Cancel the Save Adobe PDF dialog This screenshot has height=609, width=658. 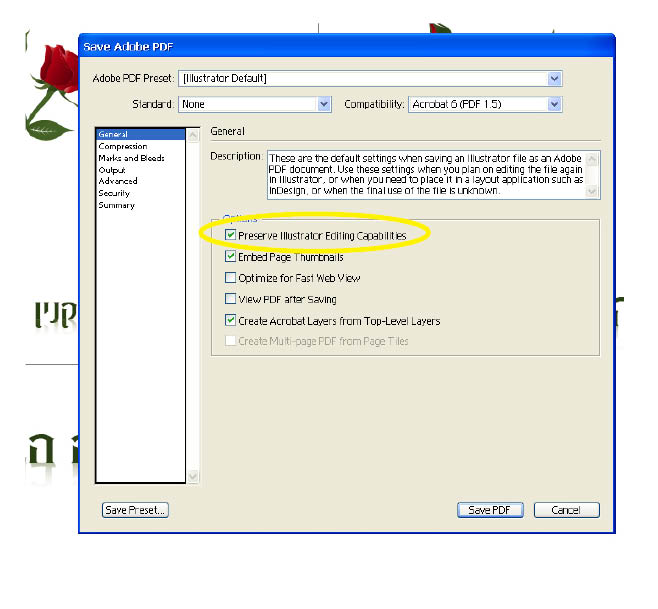tap(567, 510)
